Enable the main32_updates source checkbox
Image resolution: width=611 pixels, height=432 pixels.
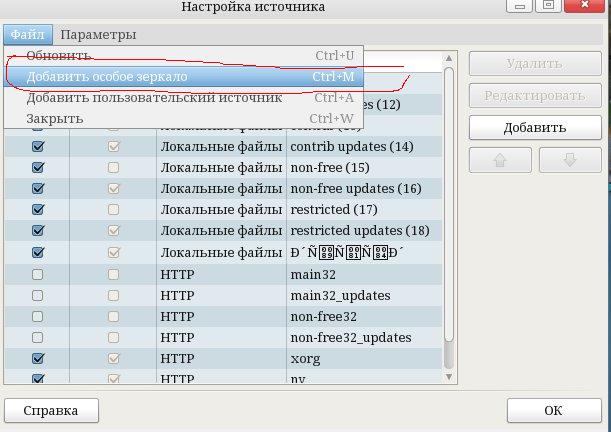(38, 296)
